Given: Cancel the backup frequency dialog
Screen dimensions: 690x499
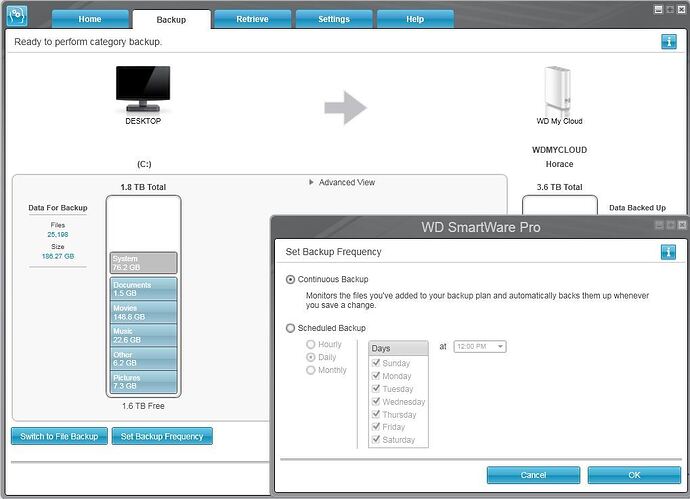Looking at the screenshot, I should [x=533, y=475].
